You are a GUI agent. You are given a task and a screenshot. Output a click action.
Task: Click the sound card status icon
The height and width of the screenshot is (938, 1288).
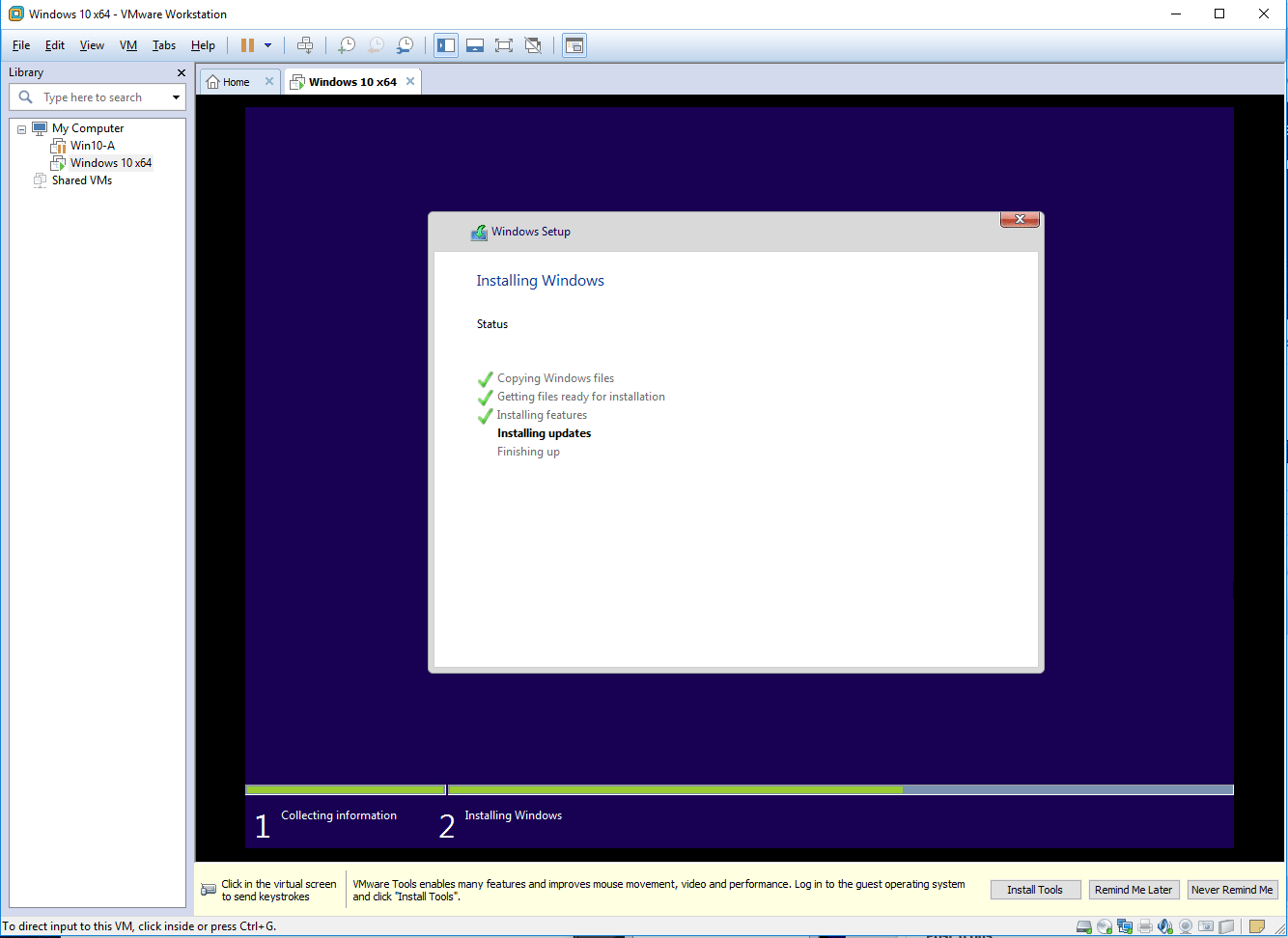[1165, 927]
